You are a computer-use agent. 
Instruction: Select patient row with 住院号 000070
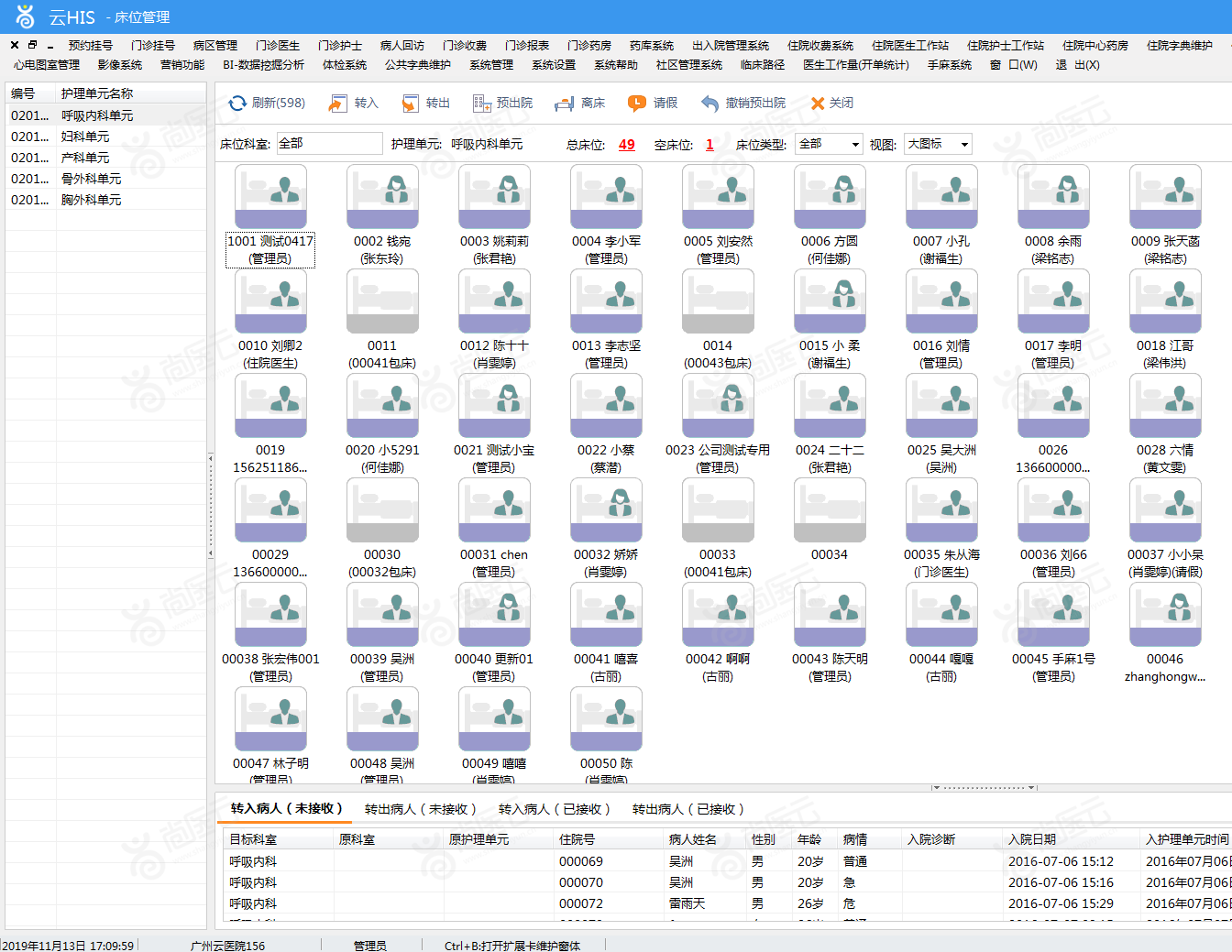(724, 882)
